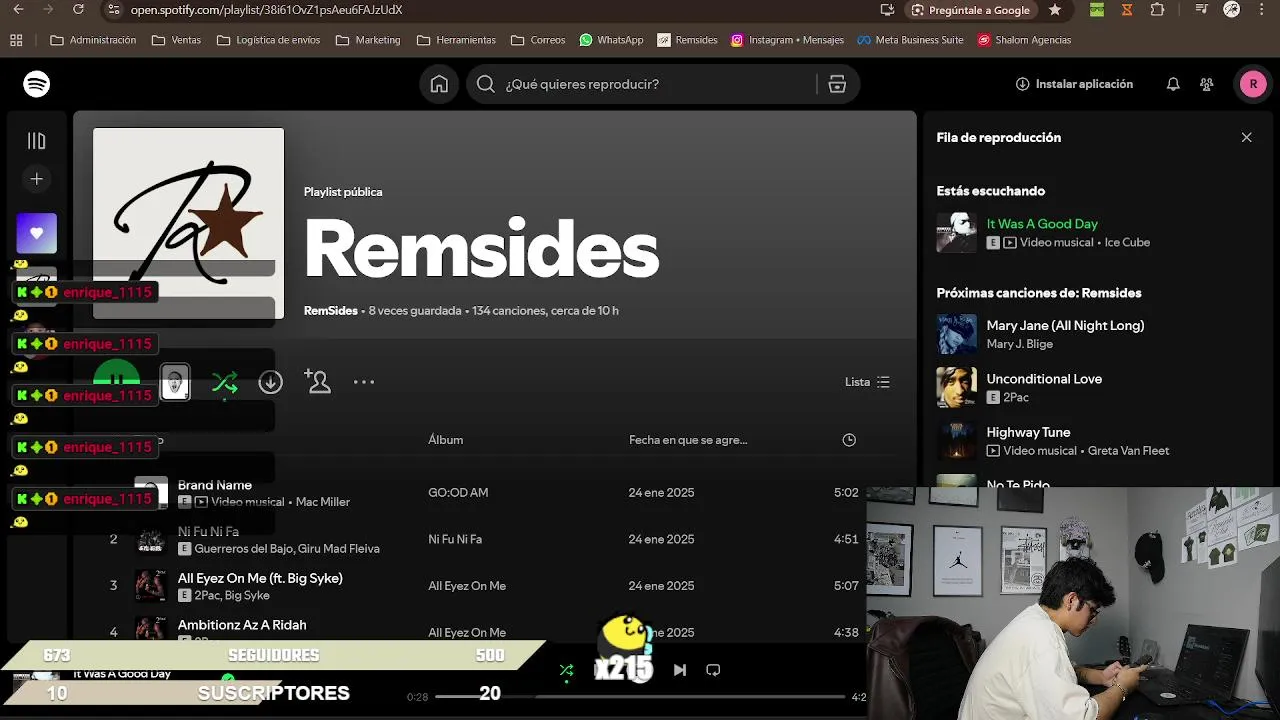Open 'Logística de envíos' bookmark folder
The width and height of the screenshot is (1280, 720).
[268, 40]
